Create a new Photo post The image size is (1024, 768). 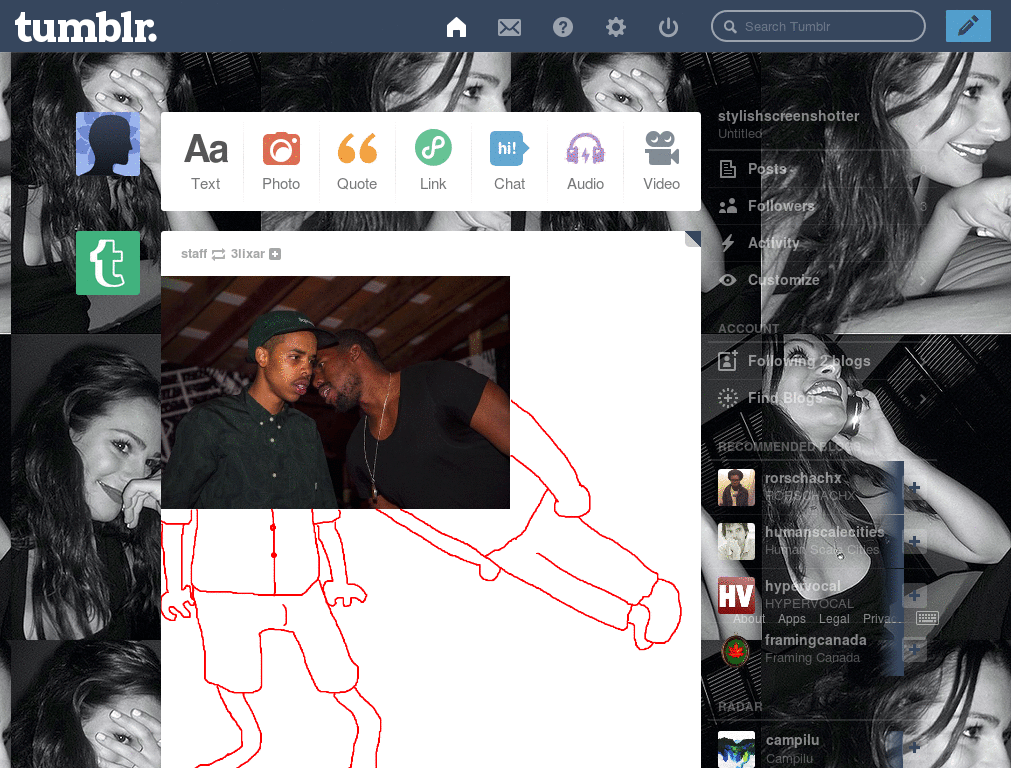point(281,161)
